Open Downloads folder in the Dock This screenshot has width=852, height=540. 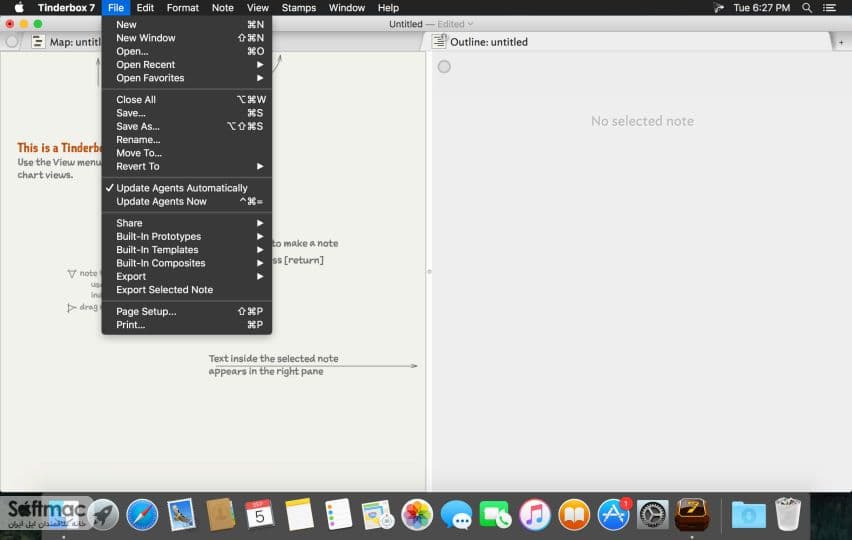pyautogui.click(x=748, y=514)
